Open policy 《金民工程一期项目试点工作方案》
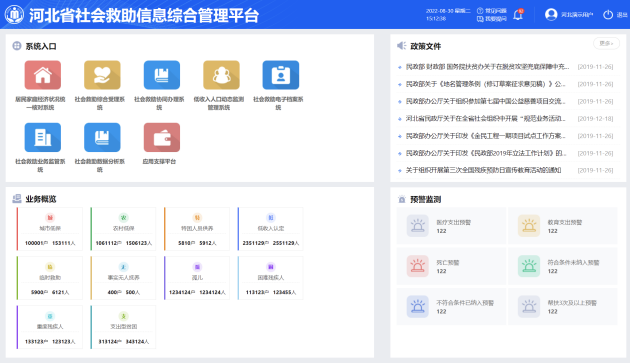The width and height of the screenshot is (630, 363). tap(485, 136)
